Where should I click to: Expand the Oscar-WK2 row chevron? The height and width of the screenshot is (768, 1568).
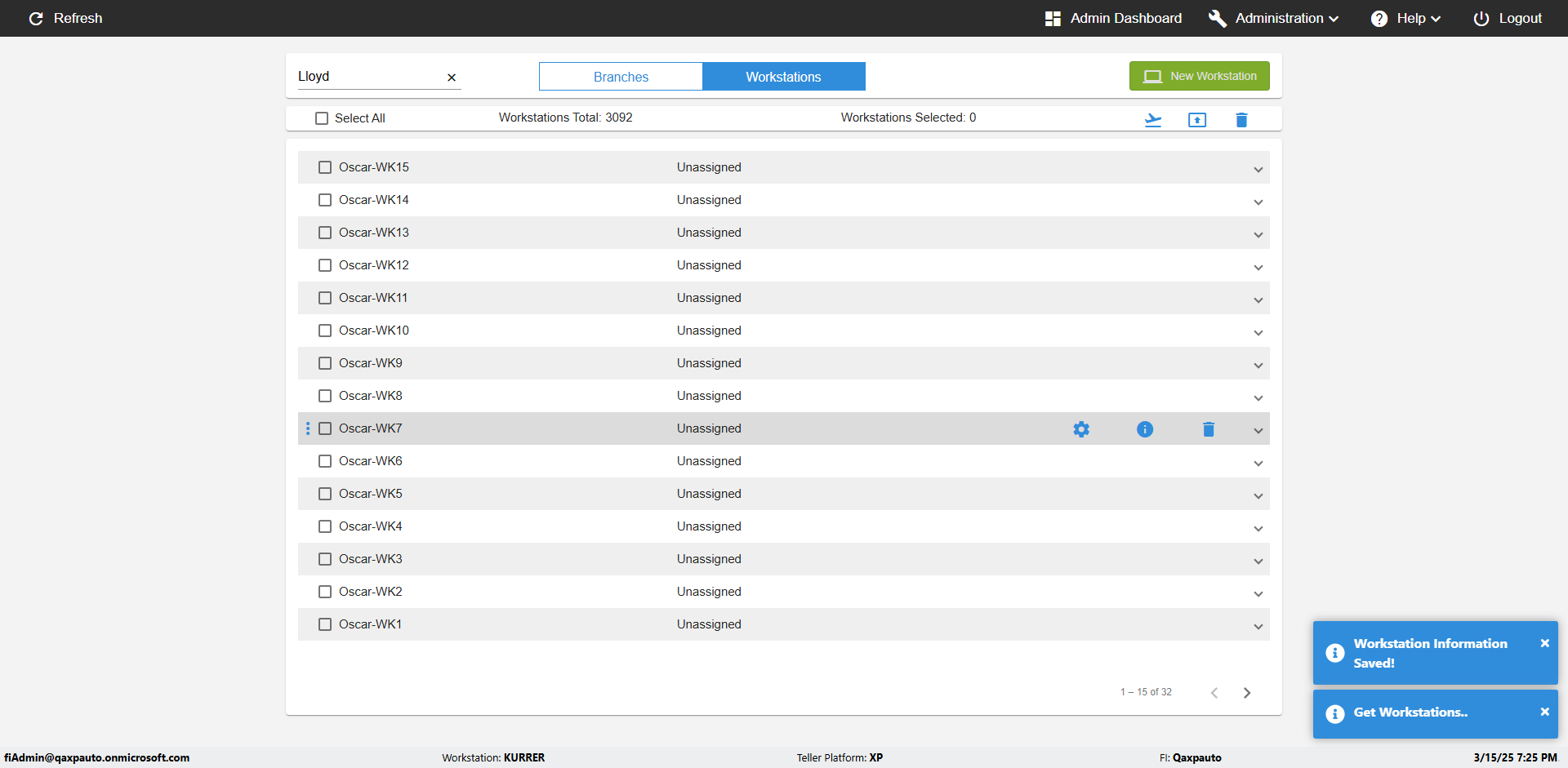(1258, 594)
